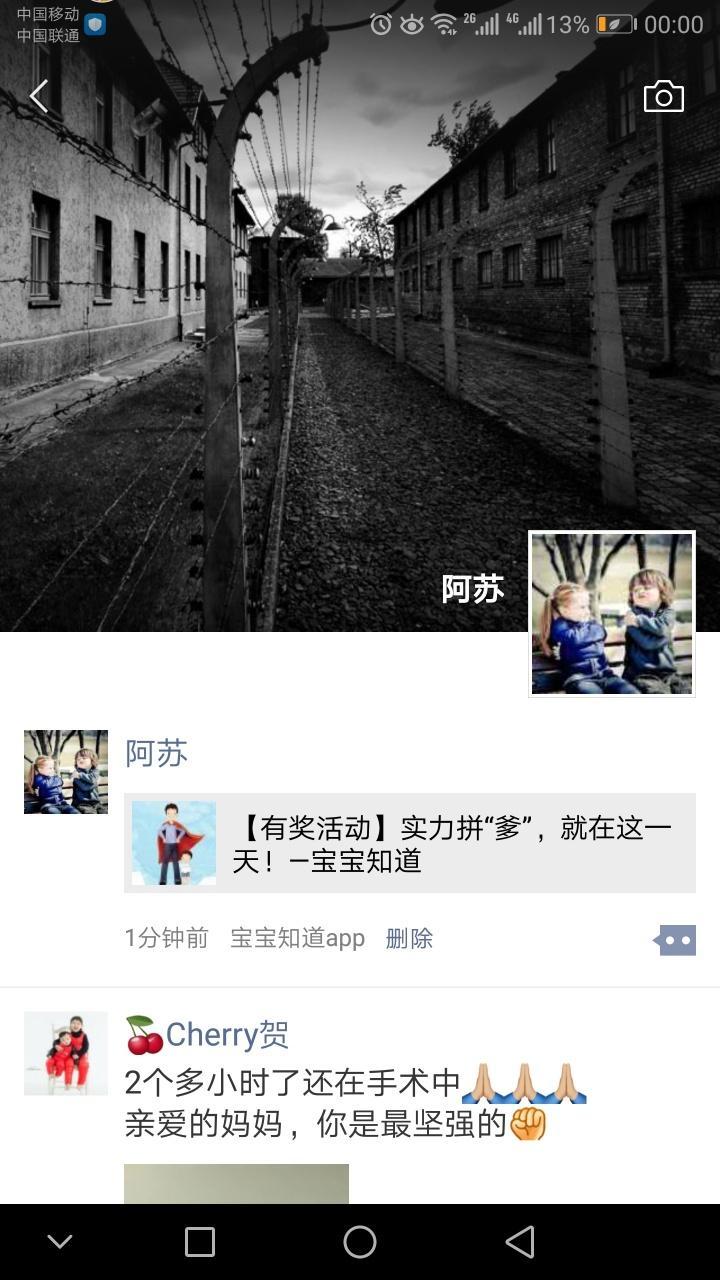This screenshot has width=720, height=1280.
Task: Open the shared 有奖活动 article card
Action: coord(410,843)
